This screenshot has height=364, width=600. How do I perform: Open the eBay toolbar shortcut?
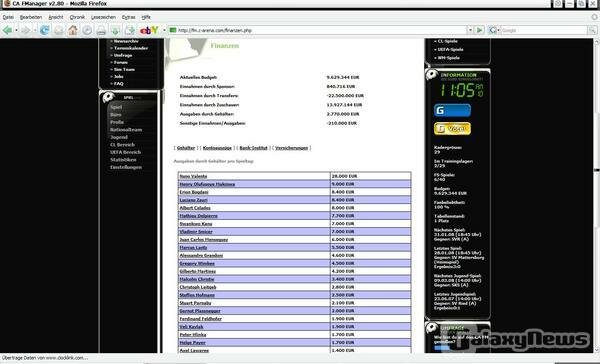pos(149,30)
